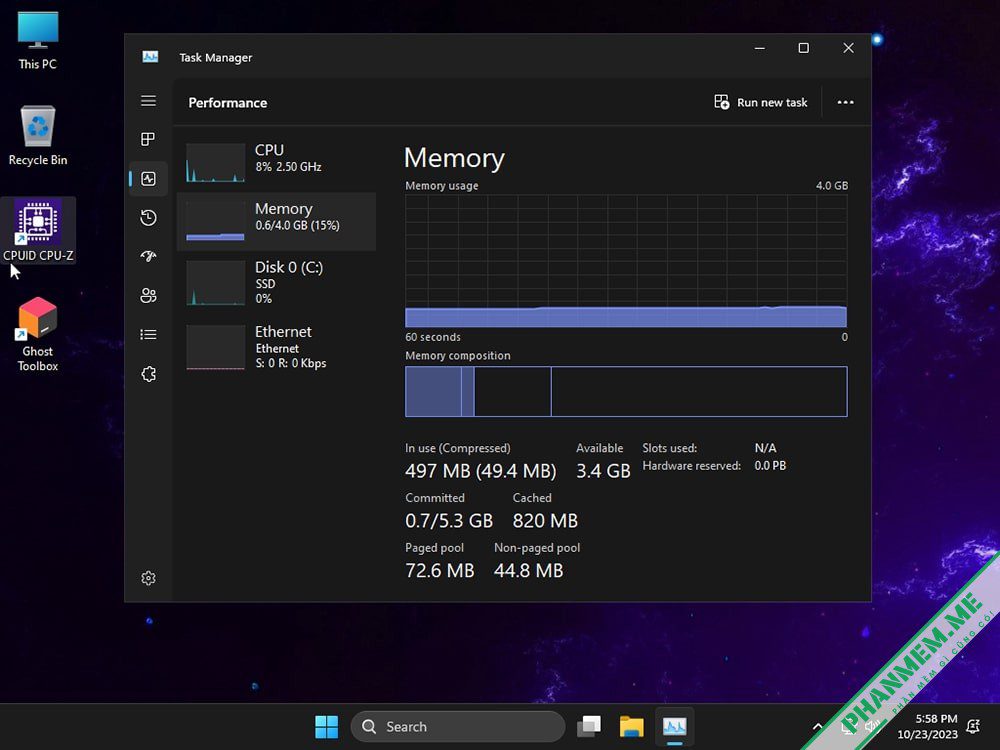
Task: Select the CPUID CPU-Z desktop shortcut
Action: coord(38,230)
